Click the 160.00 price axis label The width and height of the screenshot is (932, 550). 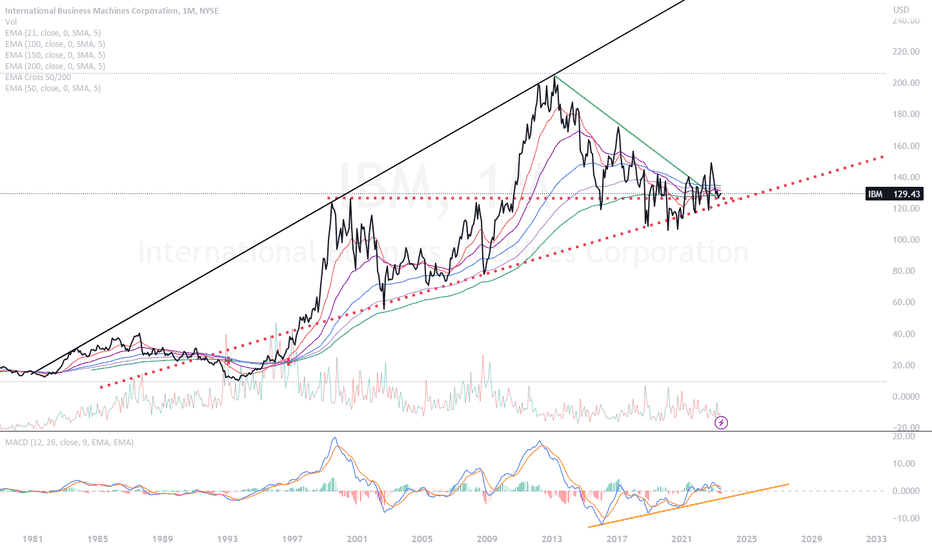coord(906,146)
